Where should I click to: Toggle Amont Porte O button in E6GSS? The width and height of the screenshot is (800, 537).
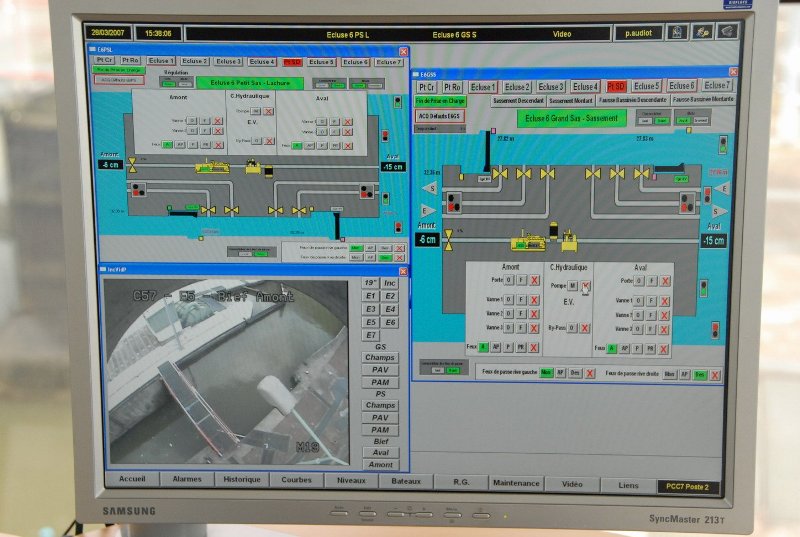(508, 281)
